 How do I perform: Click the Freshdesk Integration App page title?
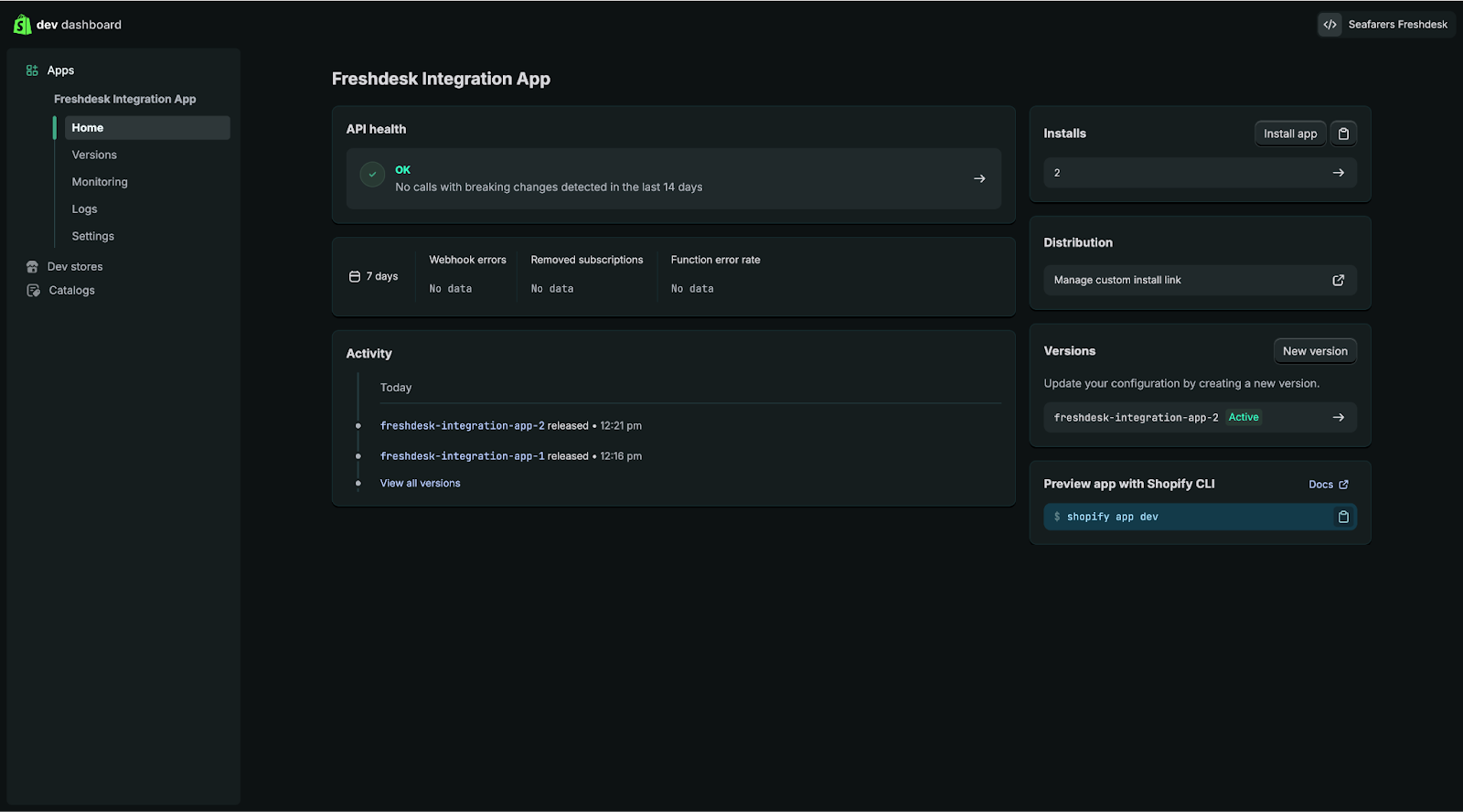pyautogui.click(x=441, y=79)
